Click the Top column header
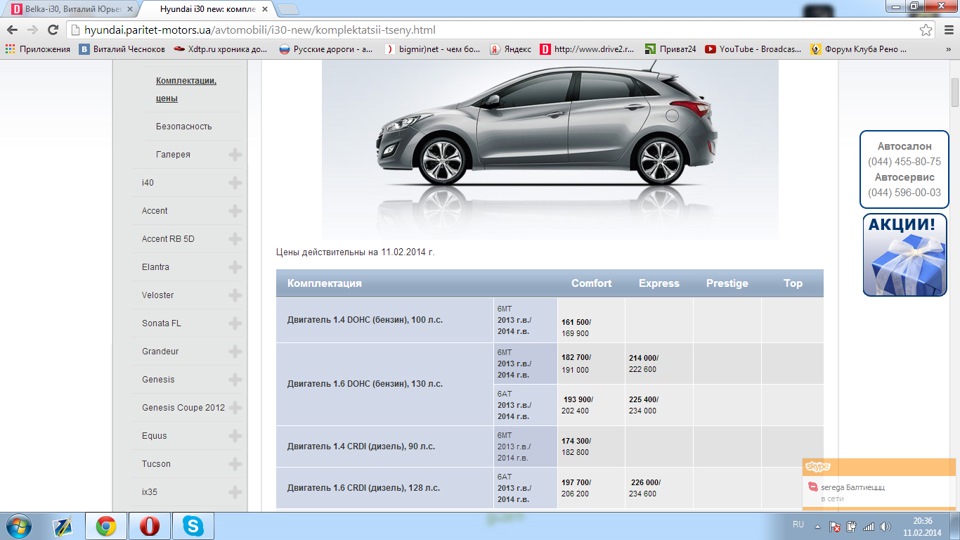Screen dimensions: 960x540 [793, 283]
